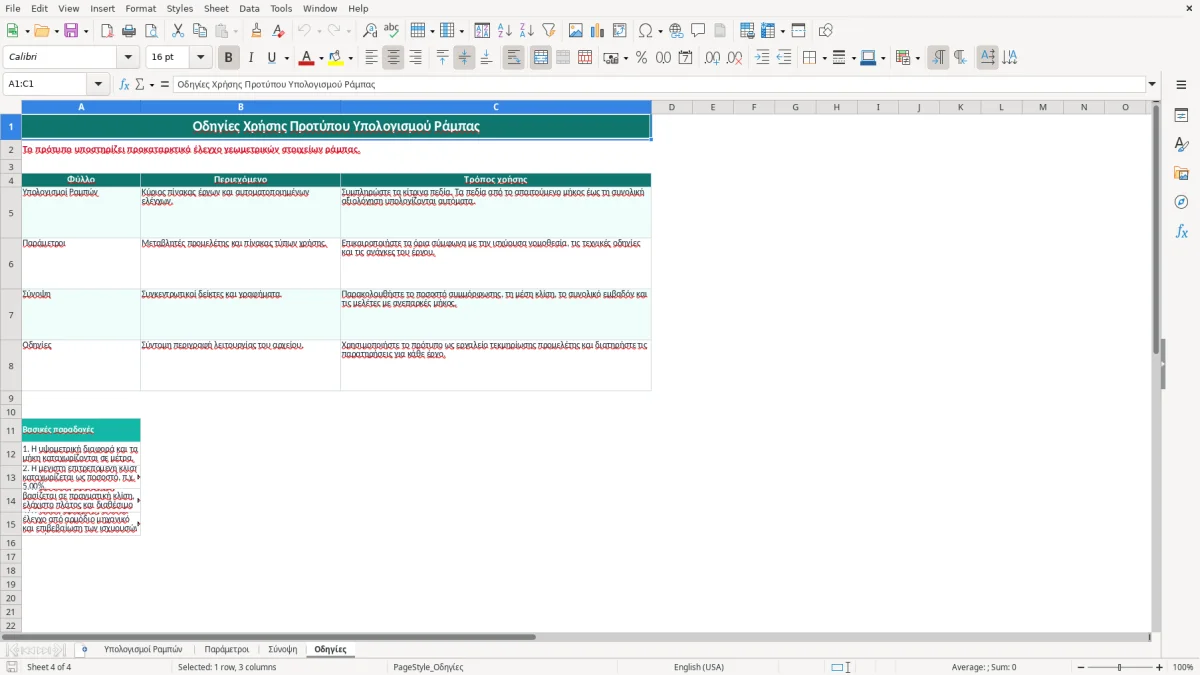1200x675 pixels.
Task: Open the Data menu
Action: coord(249,8)
